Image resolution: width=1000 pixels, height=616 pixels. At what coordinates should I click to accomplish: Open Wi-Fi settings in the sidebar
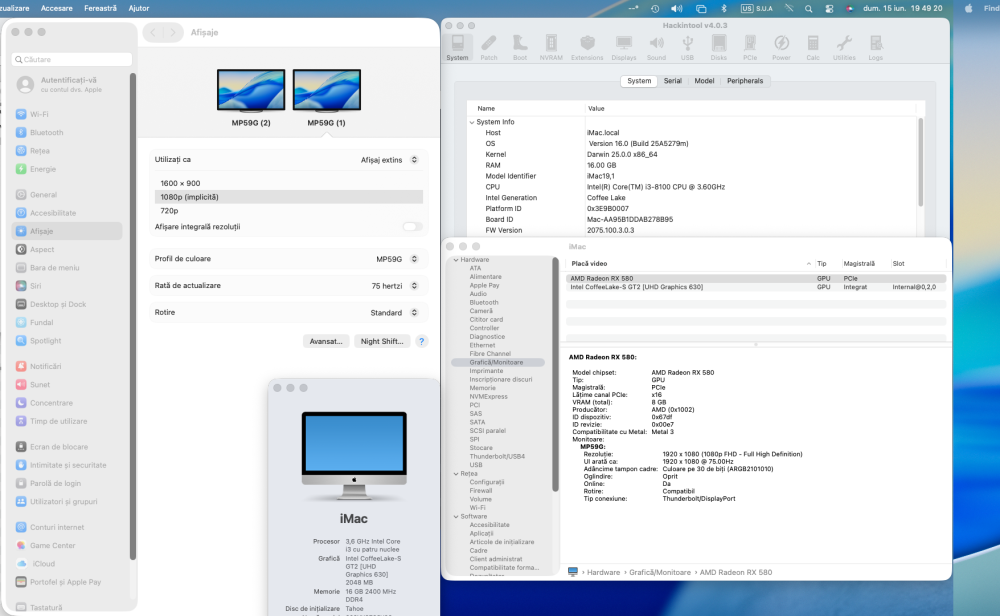pyautogui.click(x=67, y=114)
